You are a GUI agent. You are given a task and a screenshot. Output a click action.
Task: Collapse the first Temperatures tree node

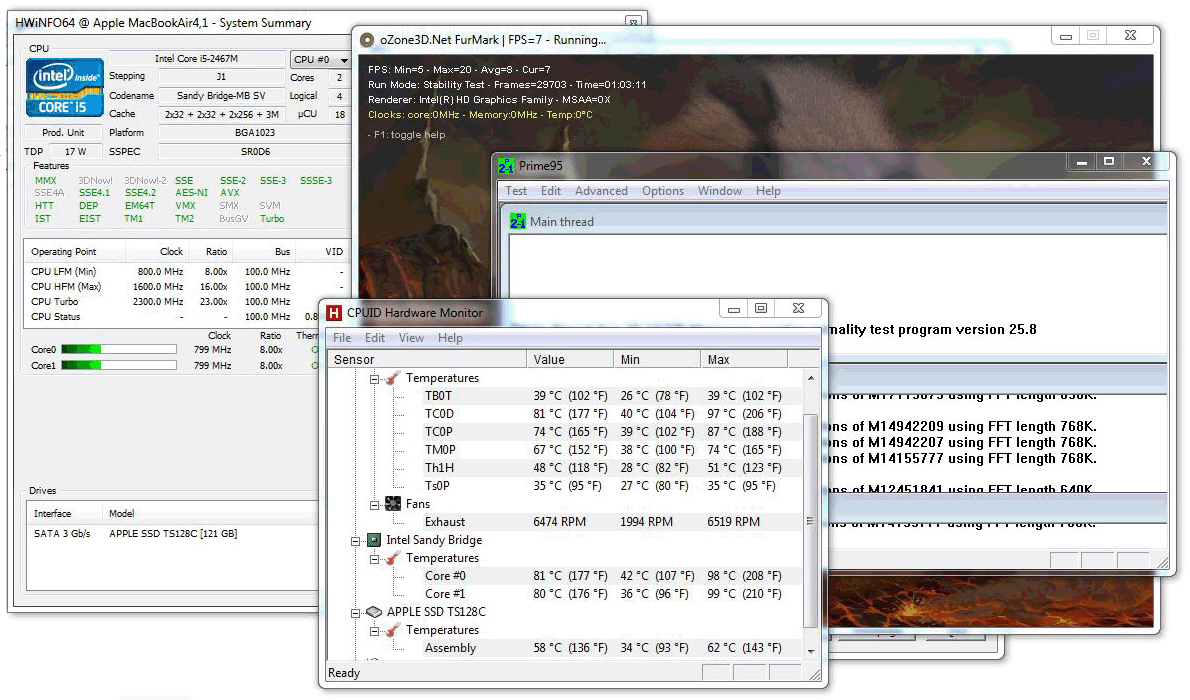[374, 378]
